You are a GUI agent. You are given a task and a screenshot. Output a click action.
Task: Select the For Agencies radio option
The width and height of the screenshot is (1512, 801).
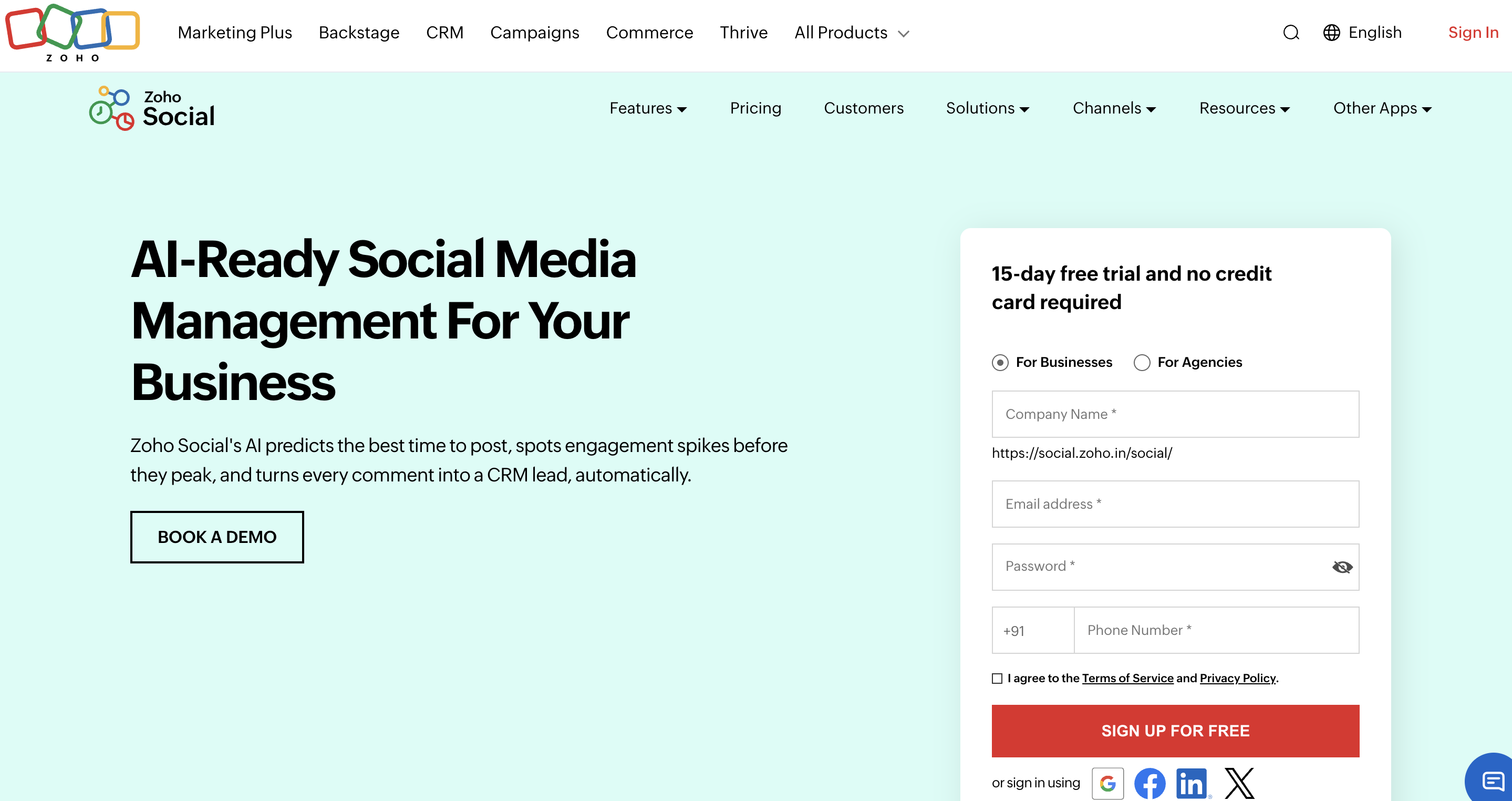pyautogui.click(x=1142, y=362)
